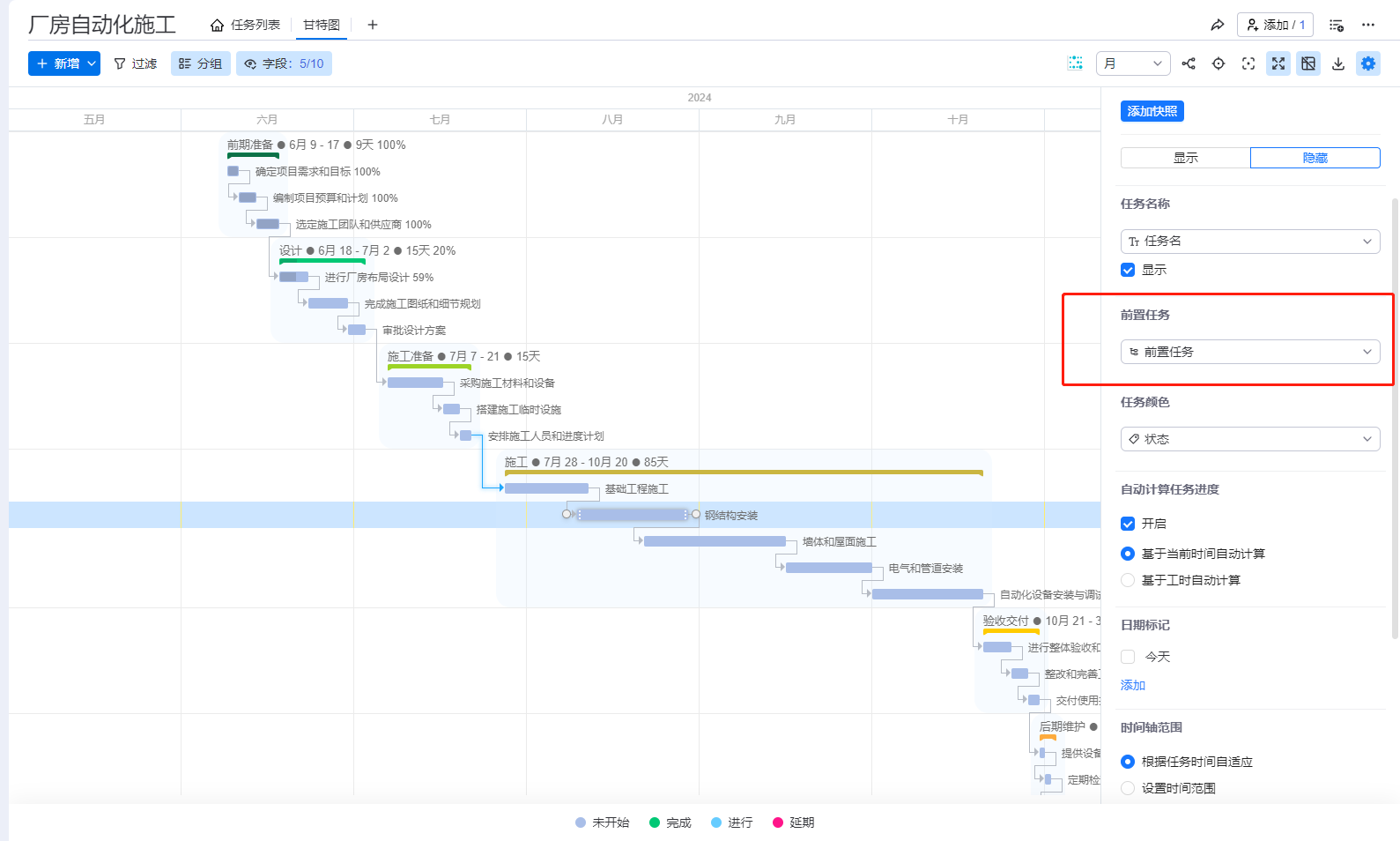Screen dimensions: 1400x841
Task: Open the three-dot more options menu
Action: pyautogui.click(x=1368, y=25)
